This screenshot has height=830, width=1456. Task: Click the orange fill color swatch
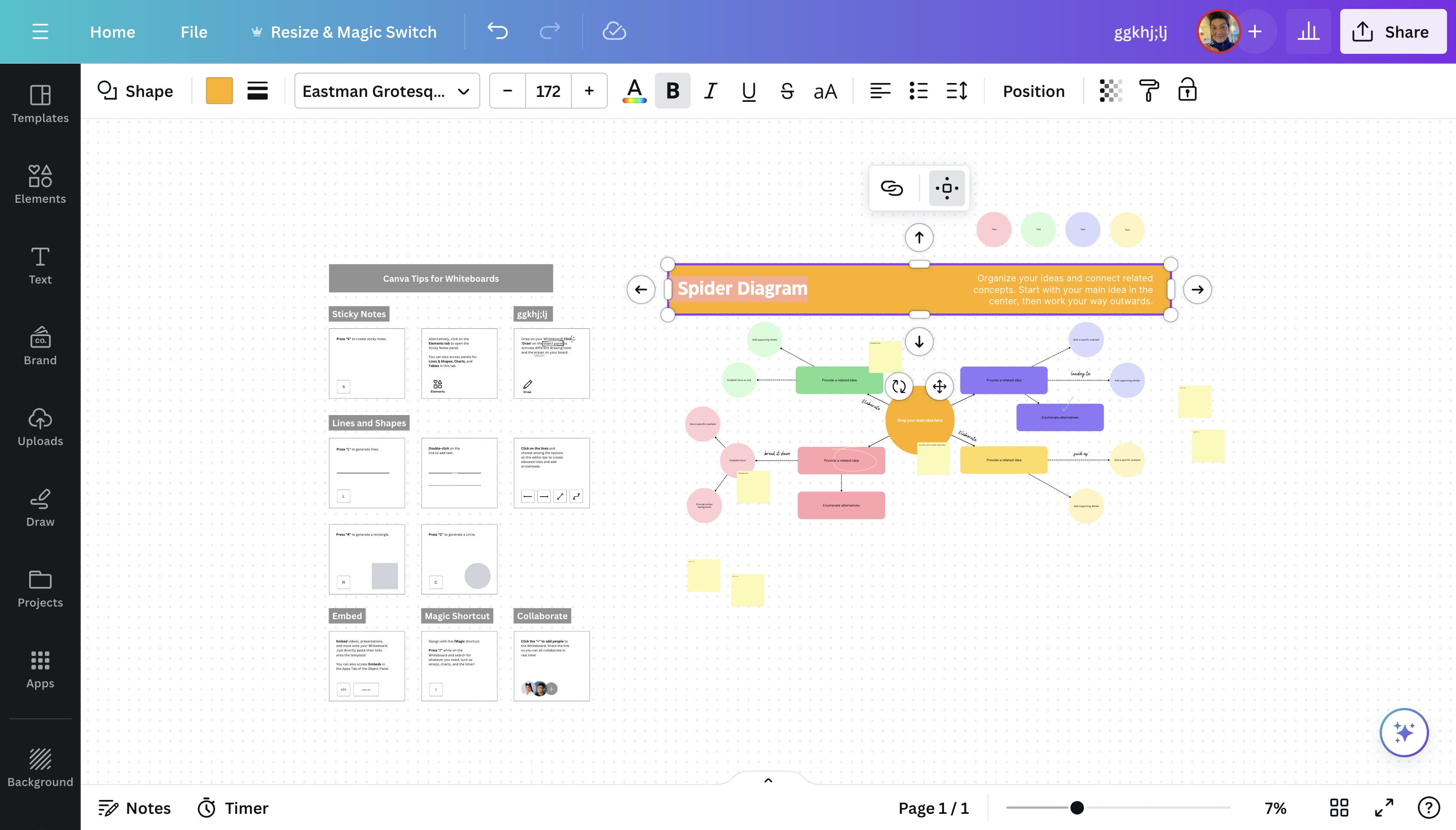tap(219, 90)
